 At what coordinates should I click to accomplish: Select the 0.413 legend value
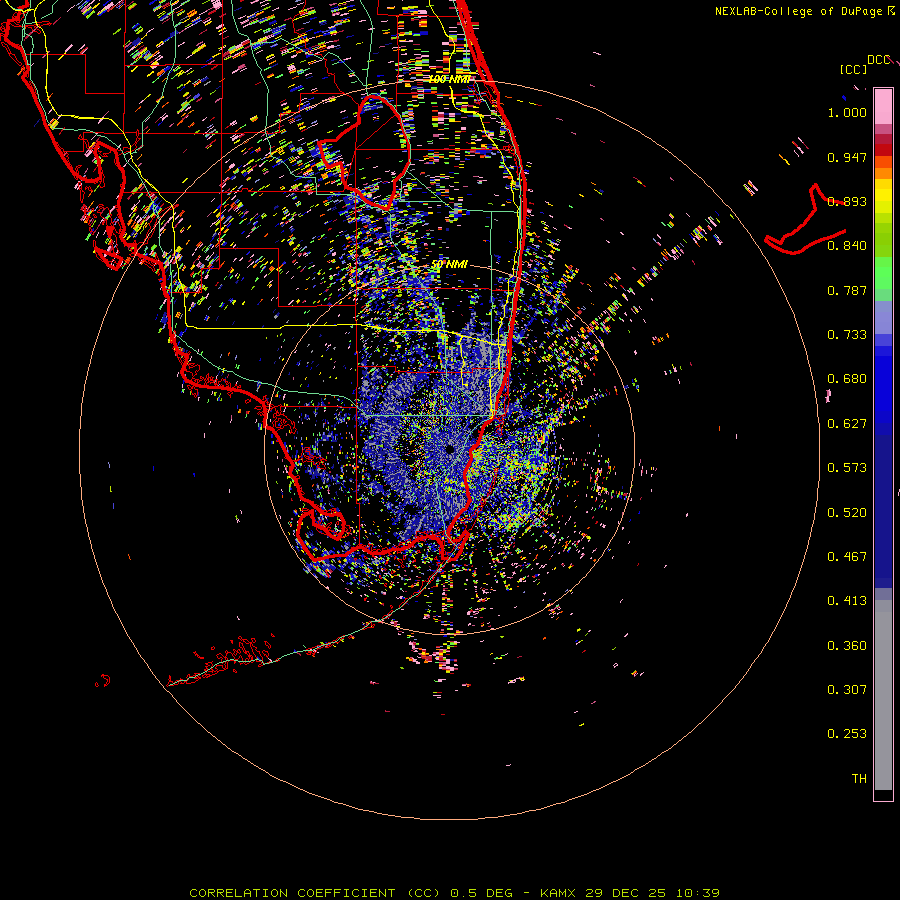click(x=847, y=601)
